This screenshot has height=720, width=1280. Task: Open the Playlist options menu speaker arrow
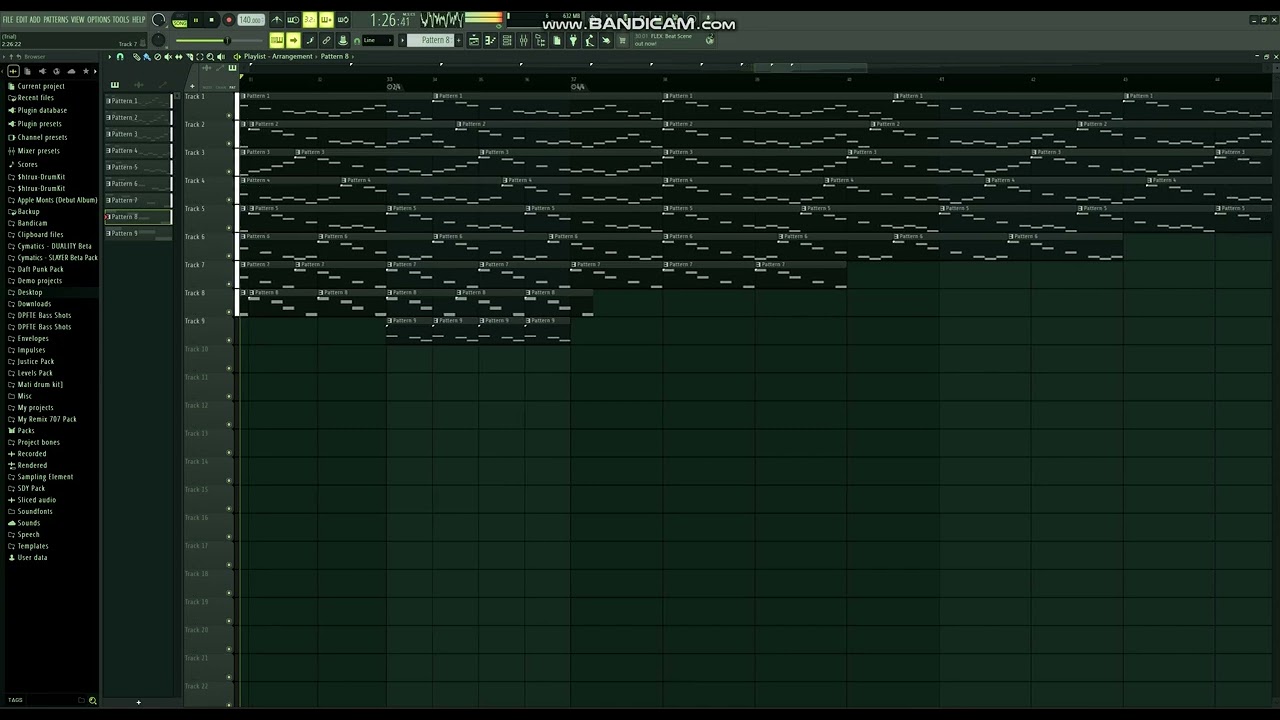tap(237, 56)
